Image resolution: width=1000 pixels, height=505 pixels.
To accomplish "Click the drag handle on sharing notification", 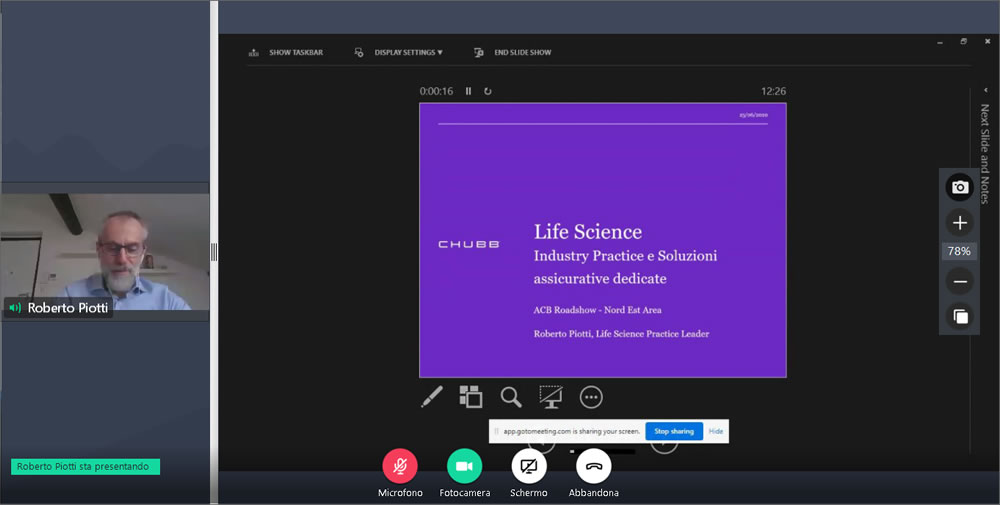I will [496, 431].
